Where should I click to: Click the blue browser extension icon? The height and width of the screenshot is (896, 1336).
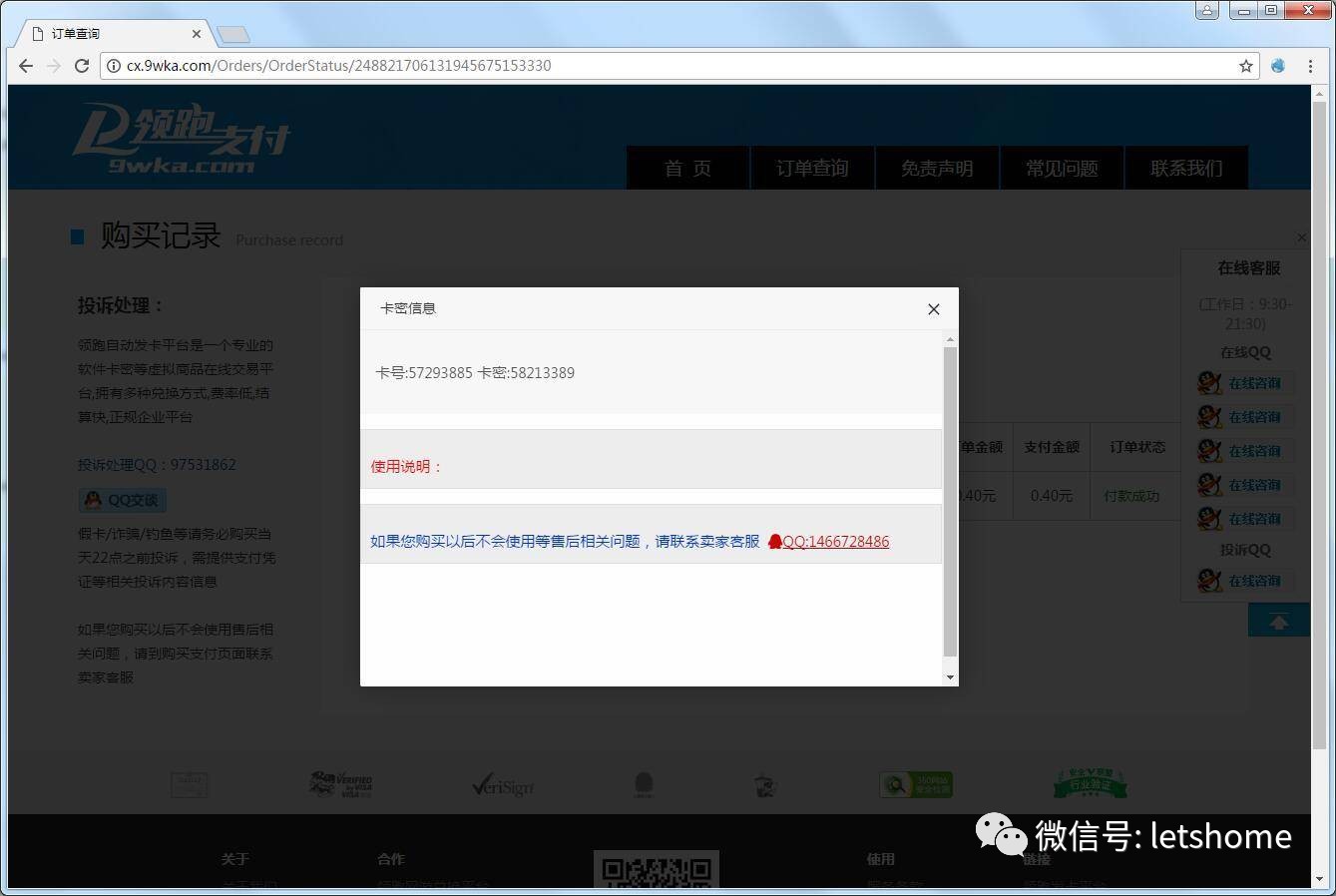coord(1278,66)
